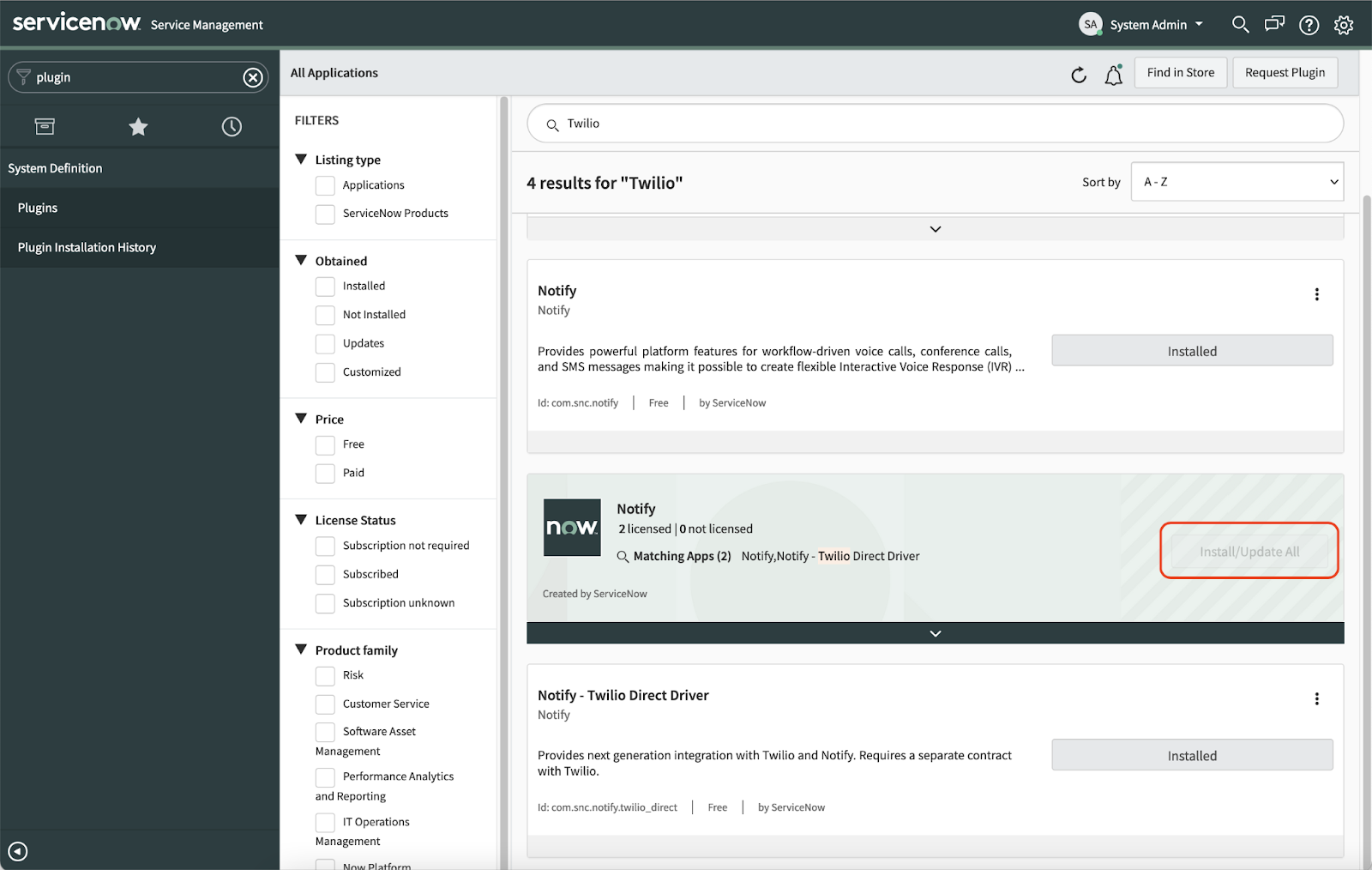This screenshot has height=870, width=1372.
Task: Check the Not Installed filter
Action: pyautogui.click(x=325, y=314)
